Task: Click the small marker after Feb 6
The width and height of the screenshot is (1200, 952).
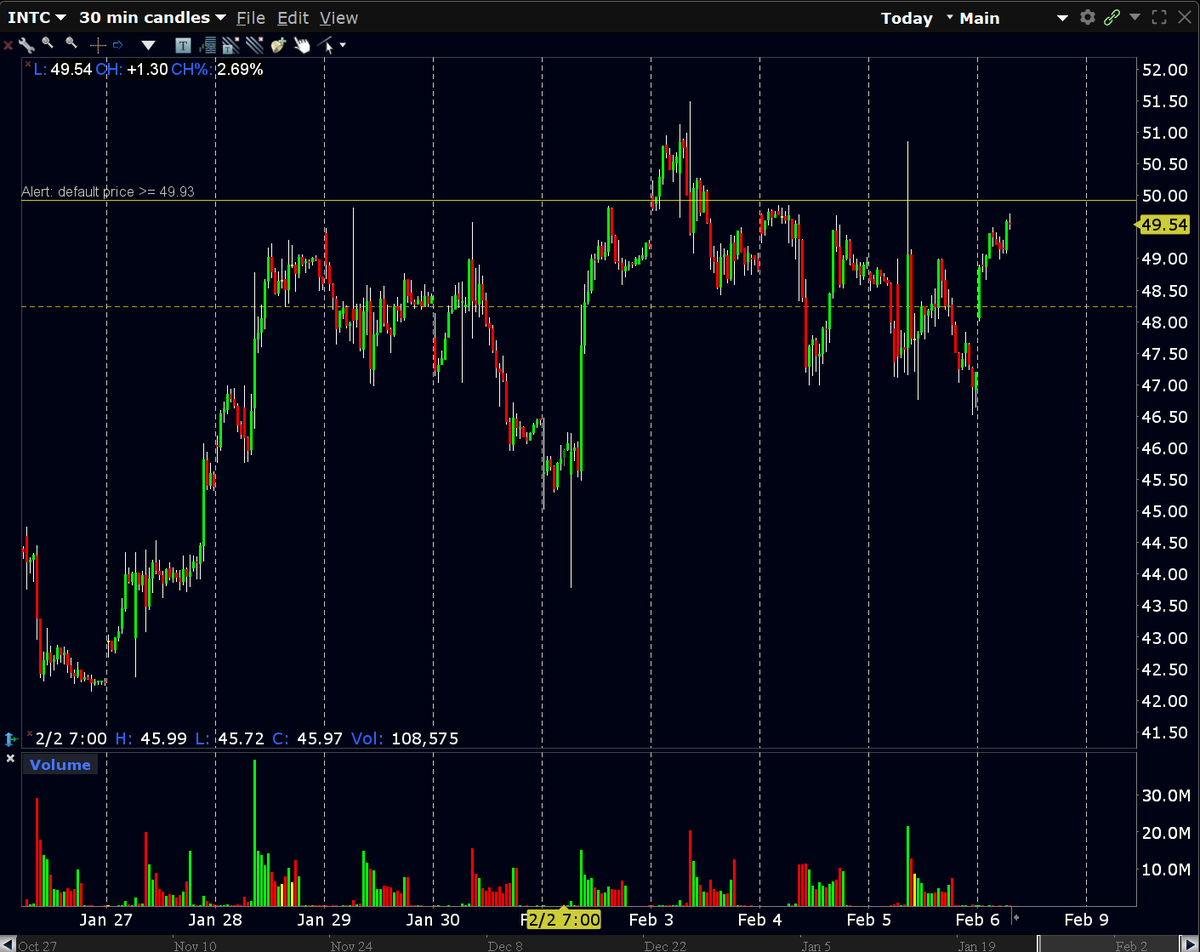Action: (1017, 917)
